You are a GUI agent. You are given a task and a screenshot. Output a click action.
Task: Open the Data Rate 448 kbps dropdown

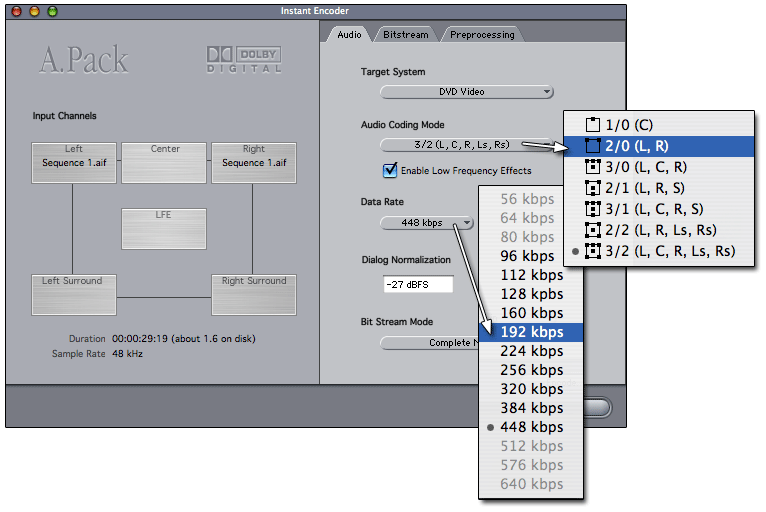click(x=426, y=223)
